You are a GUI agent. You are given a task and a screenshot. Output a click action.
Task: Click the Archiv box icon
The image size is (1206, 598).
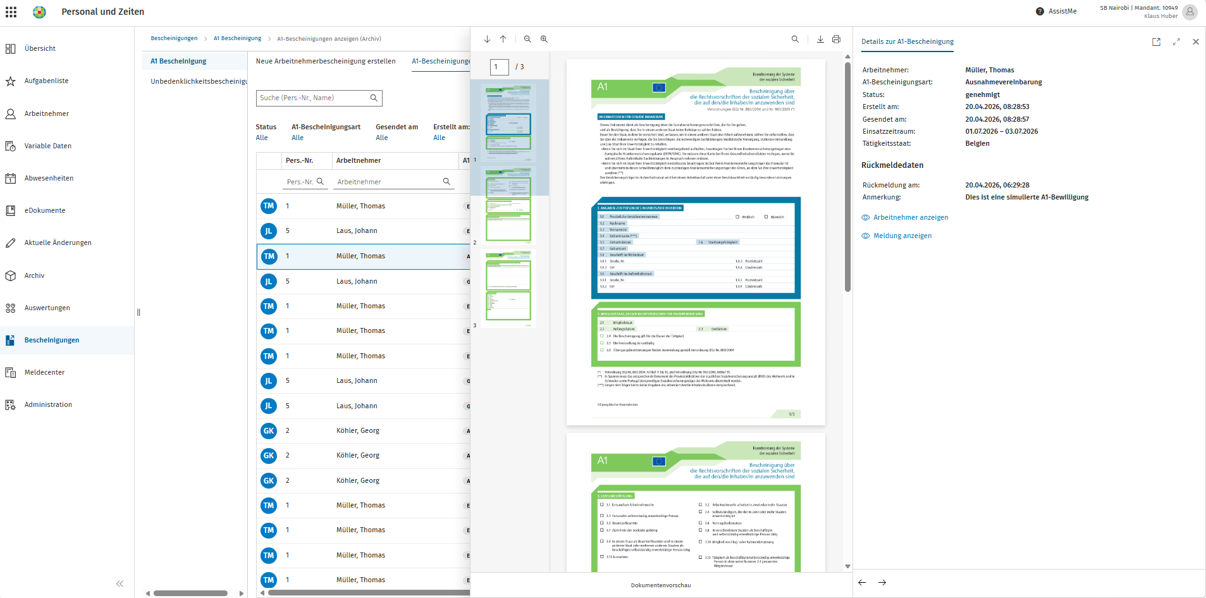(x=10, y=275)
